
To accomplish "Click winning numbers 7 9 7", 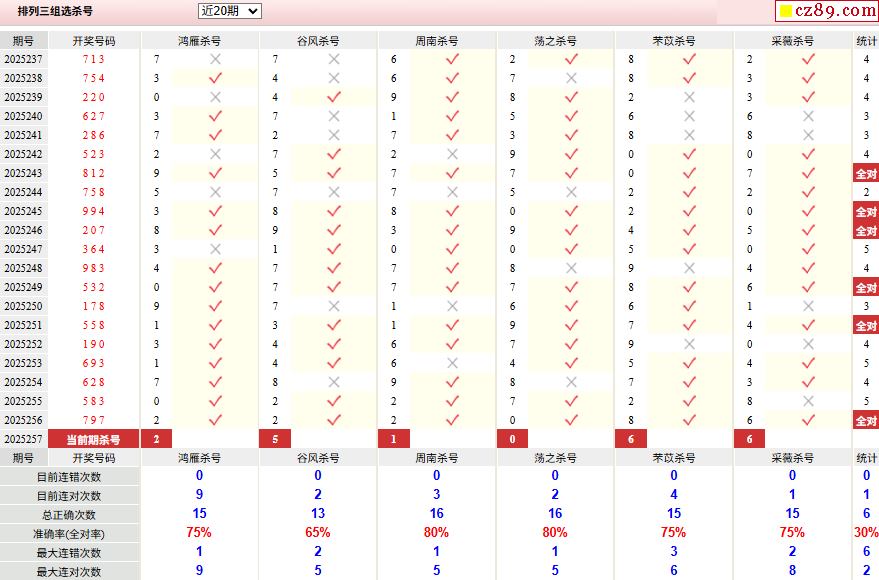I will [93, 420].
